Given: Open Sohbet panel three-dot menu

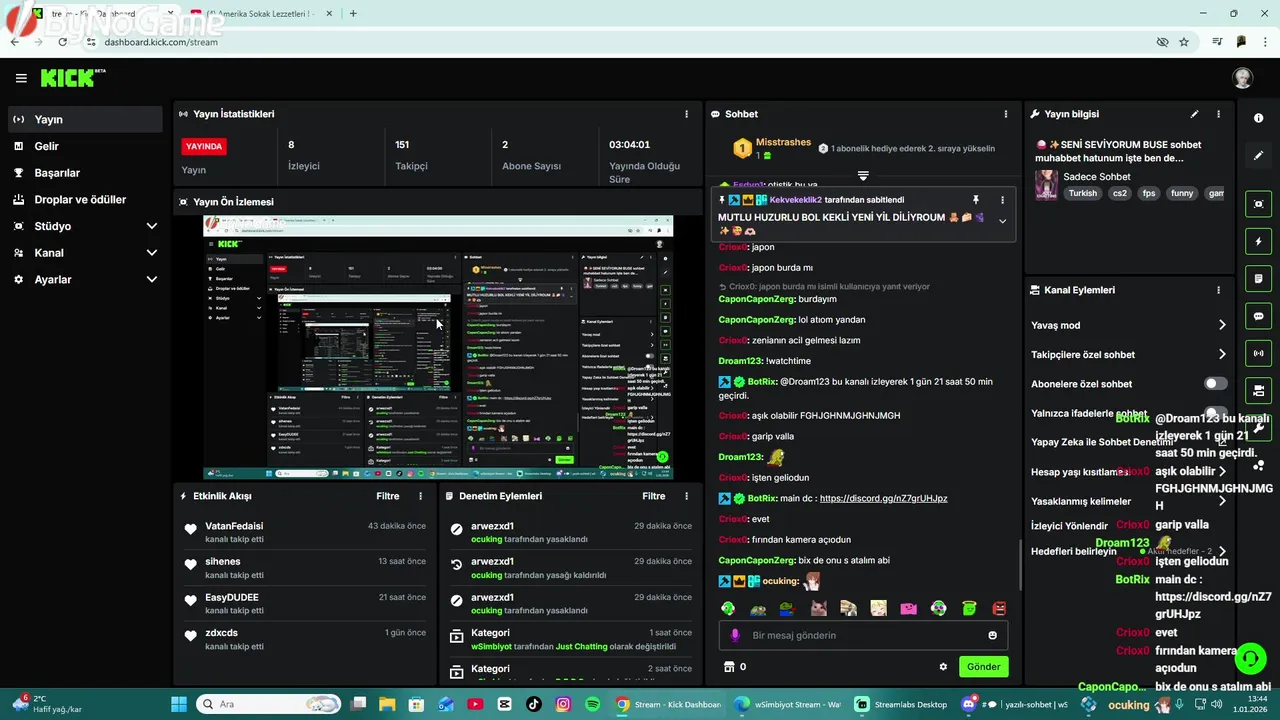Looking at the screenshot, I should tap(1006, 114).
